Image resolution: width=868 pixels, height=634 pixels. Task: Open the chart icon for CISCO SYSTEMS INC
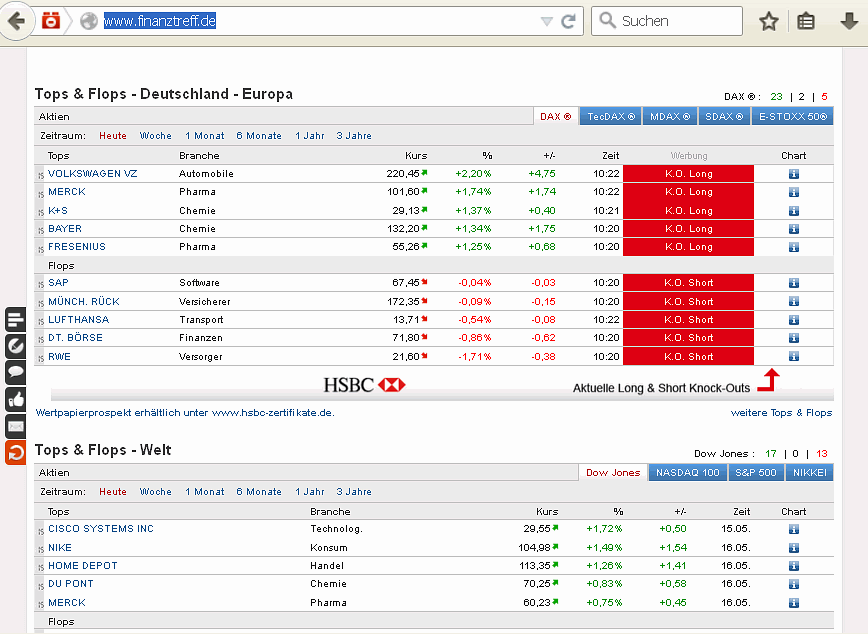point(794,529)
